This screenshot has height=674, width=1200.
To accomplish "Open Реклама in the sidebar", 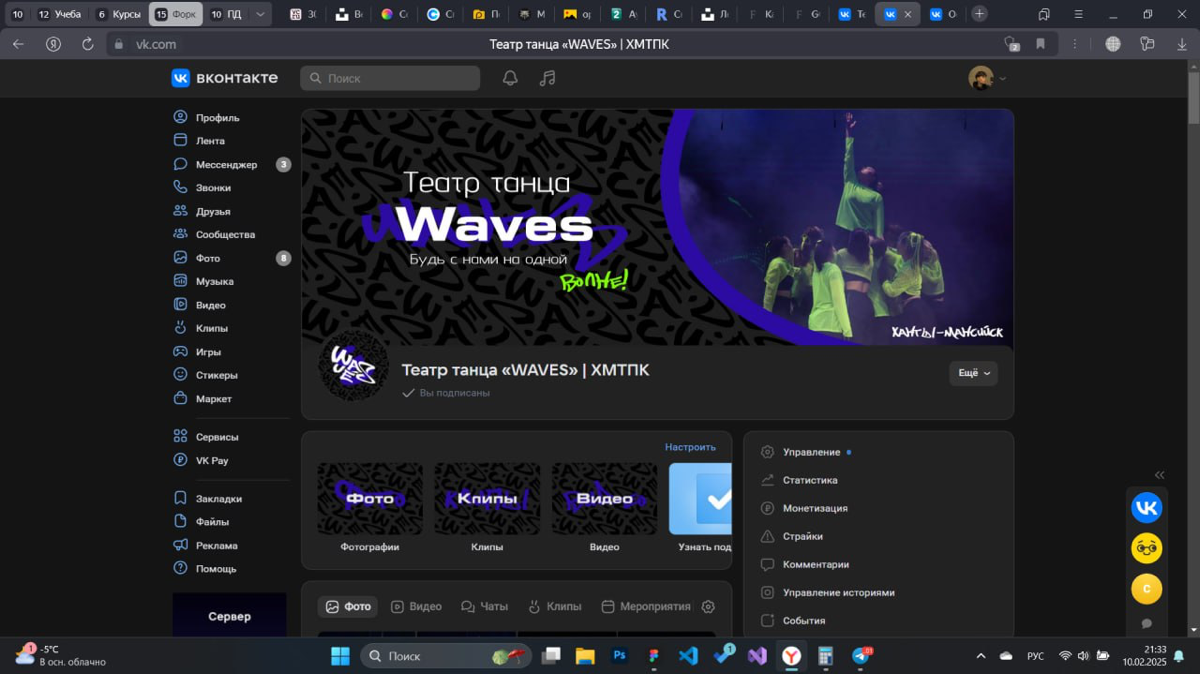I will [x=205, y=546].
